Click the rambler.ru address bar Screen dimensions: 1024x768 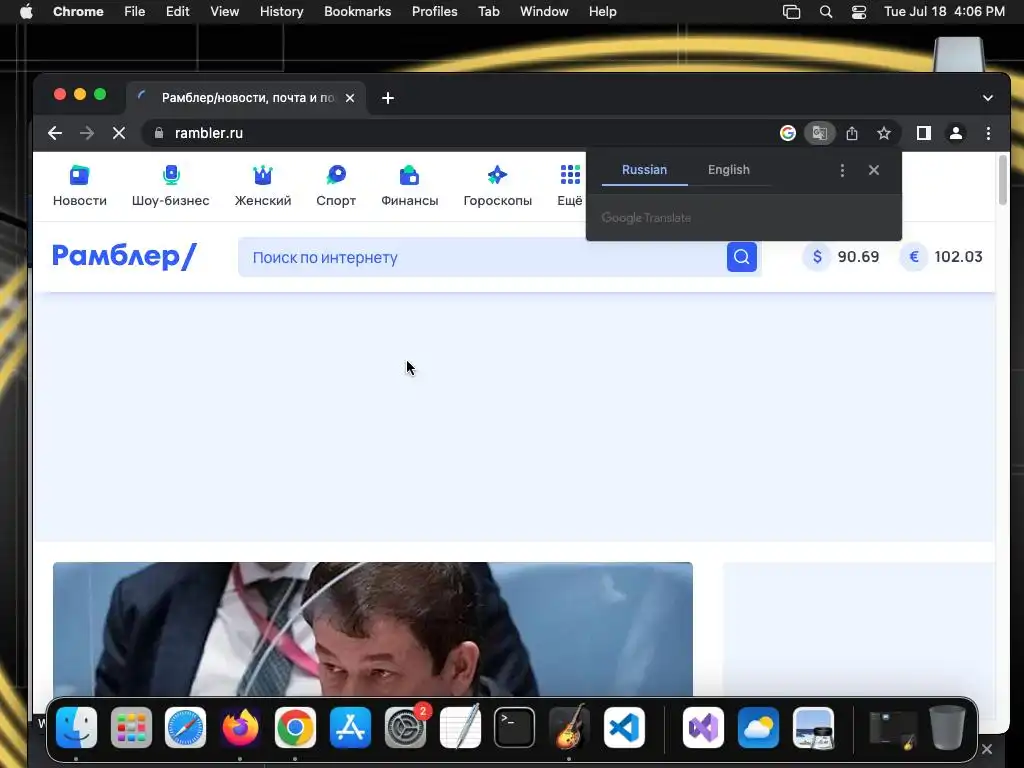[x=457, y=133]
